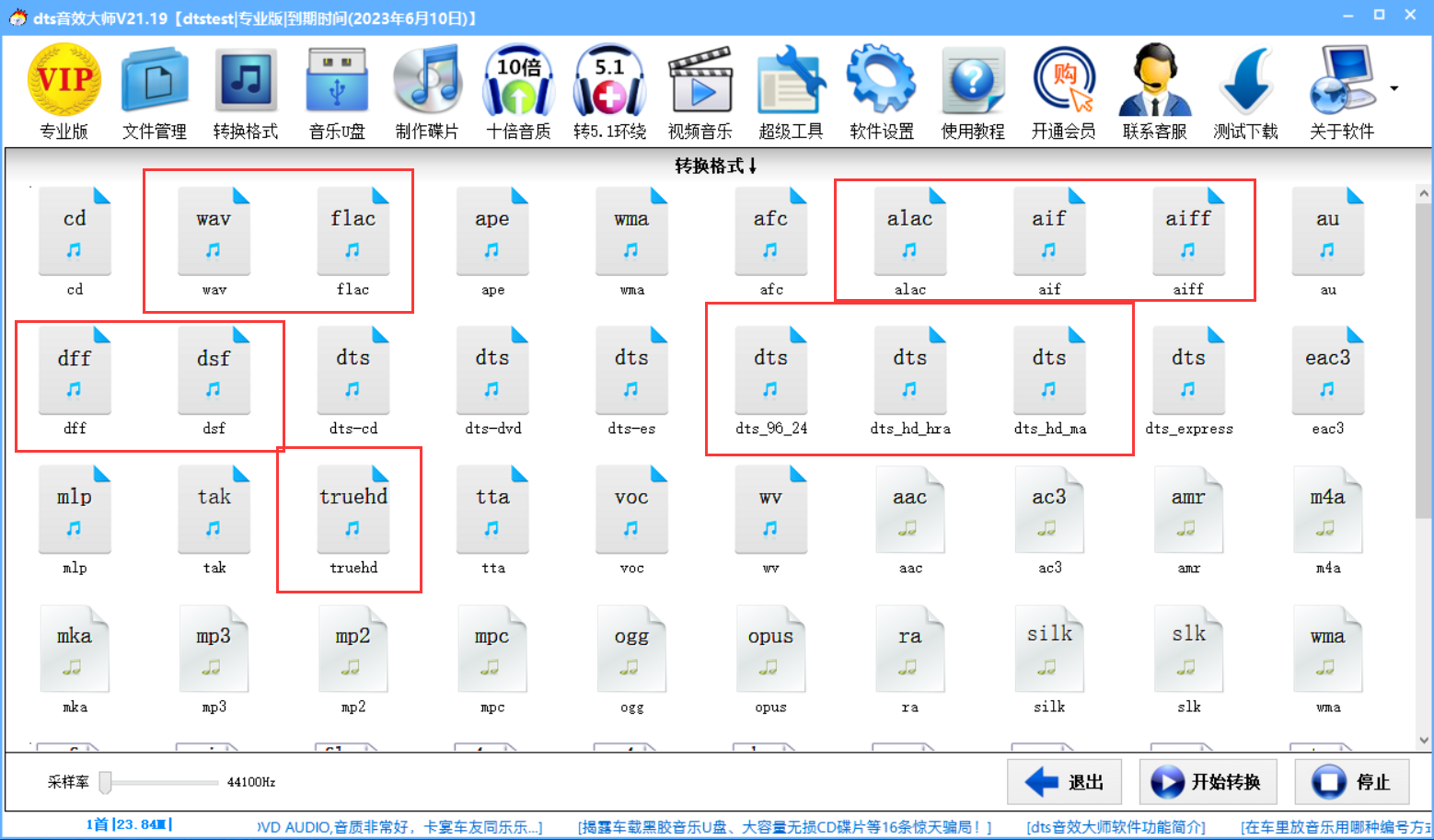Open 转5.1环绕 surround tool
This screenshot has width=1434, height=840.
609,92
